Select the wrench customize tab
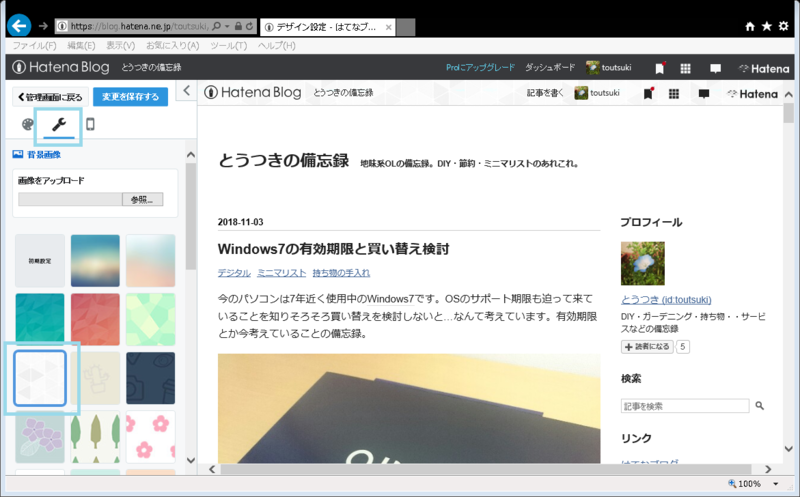 pyautogui.click(x=59, y=124)
